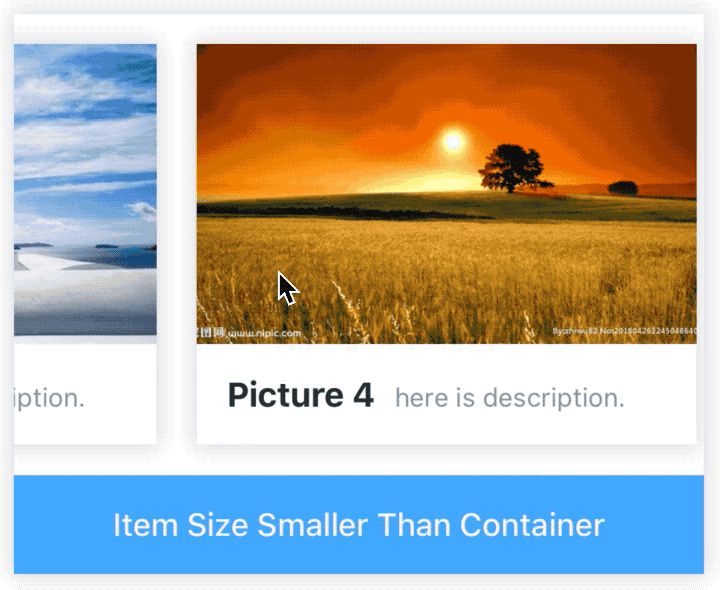
Task: Click the white caption area of Picture 4 card
Action: point(446,394)
